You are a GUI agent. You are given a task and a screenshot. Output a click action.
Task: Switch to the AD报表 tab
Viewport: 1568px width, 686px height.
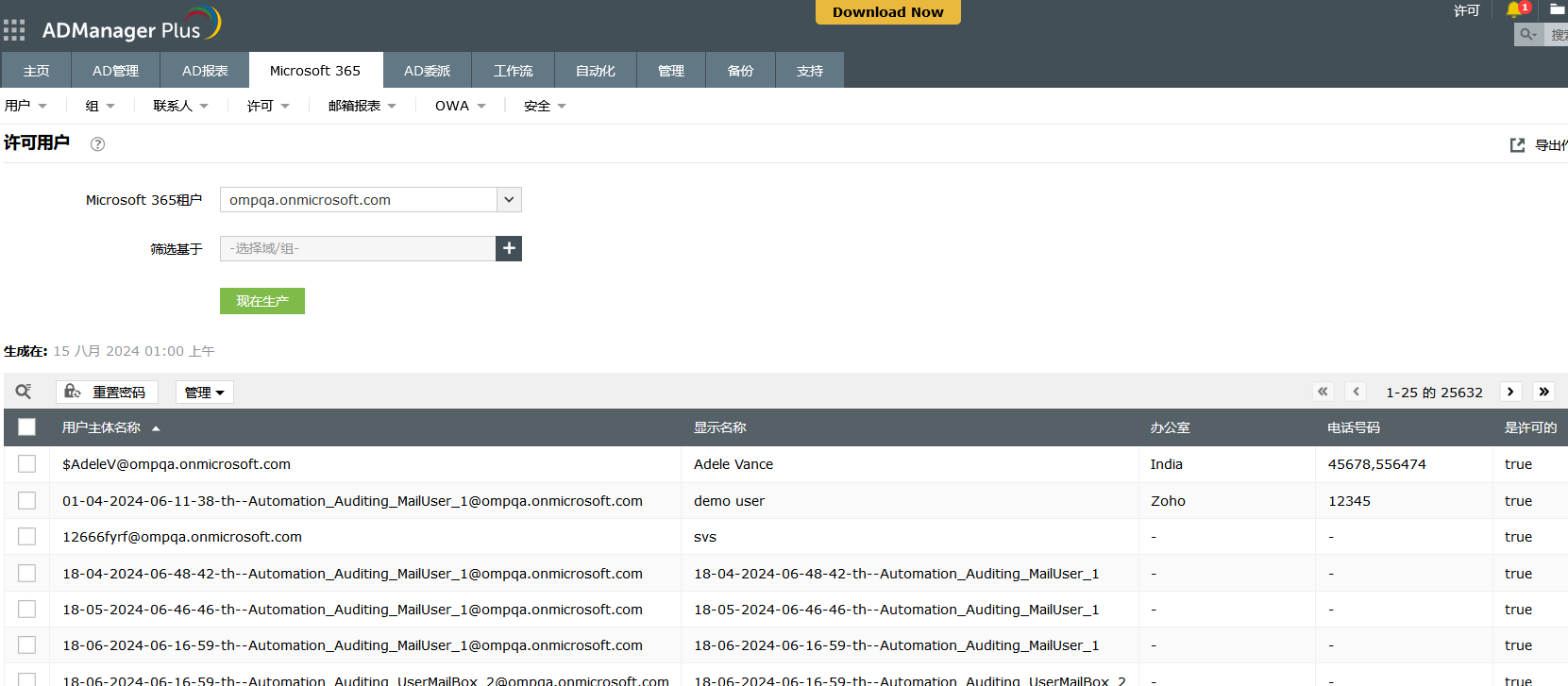pos(205,71)
